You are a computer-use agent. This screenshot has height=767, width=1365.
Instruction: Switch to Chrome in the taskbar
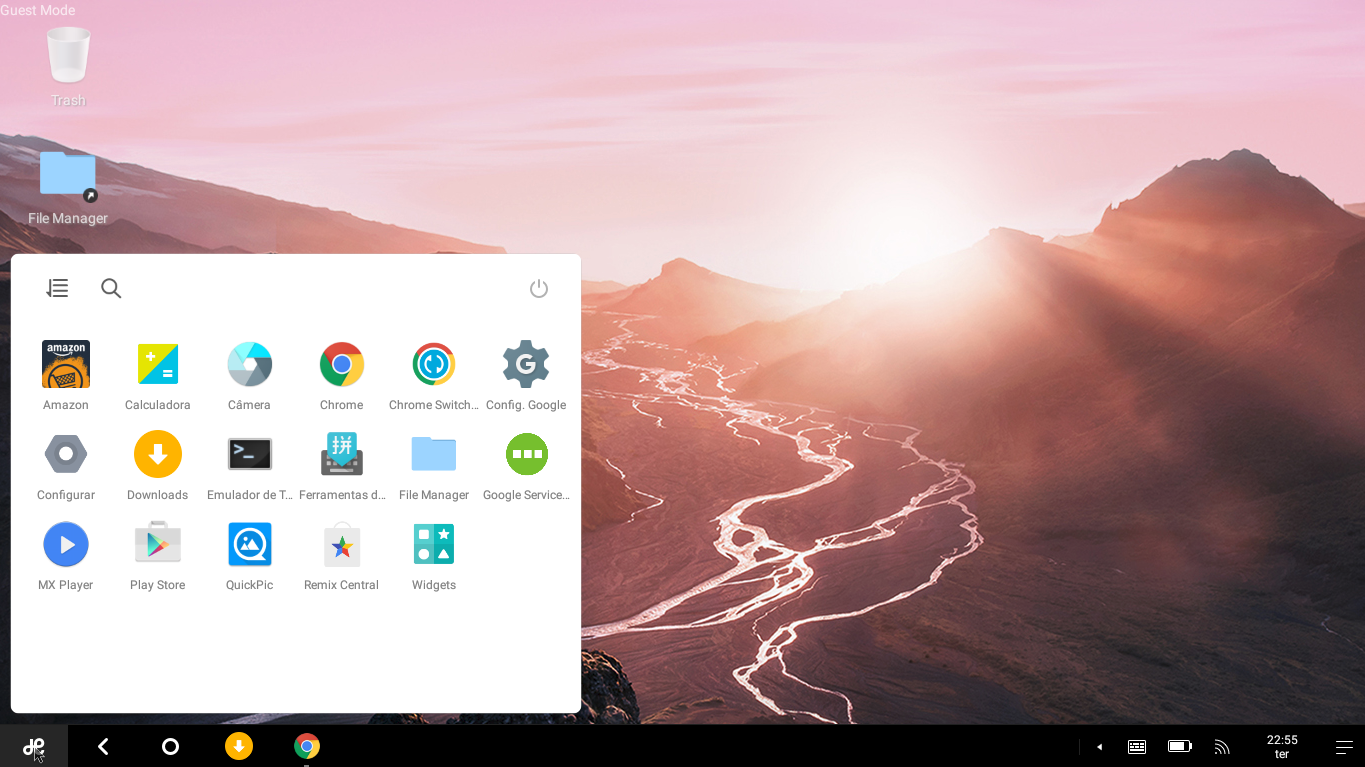(307, 746)
